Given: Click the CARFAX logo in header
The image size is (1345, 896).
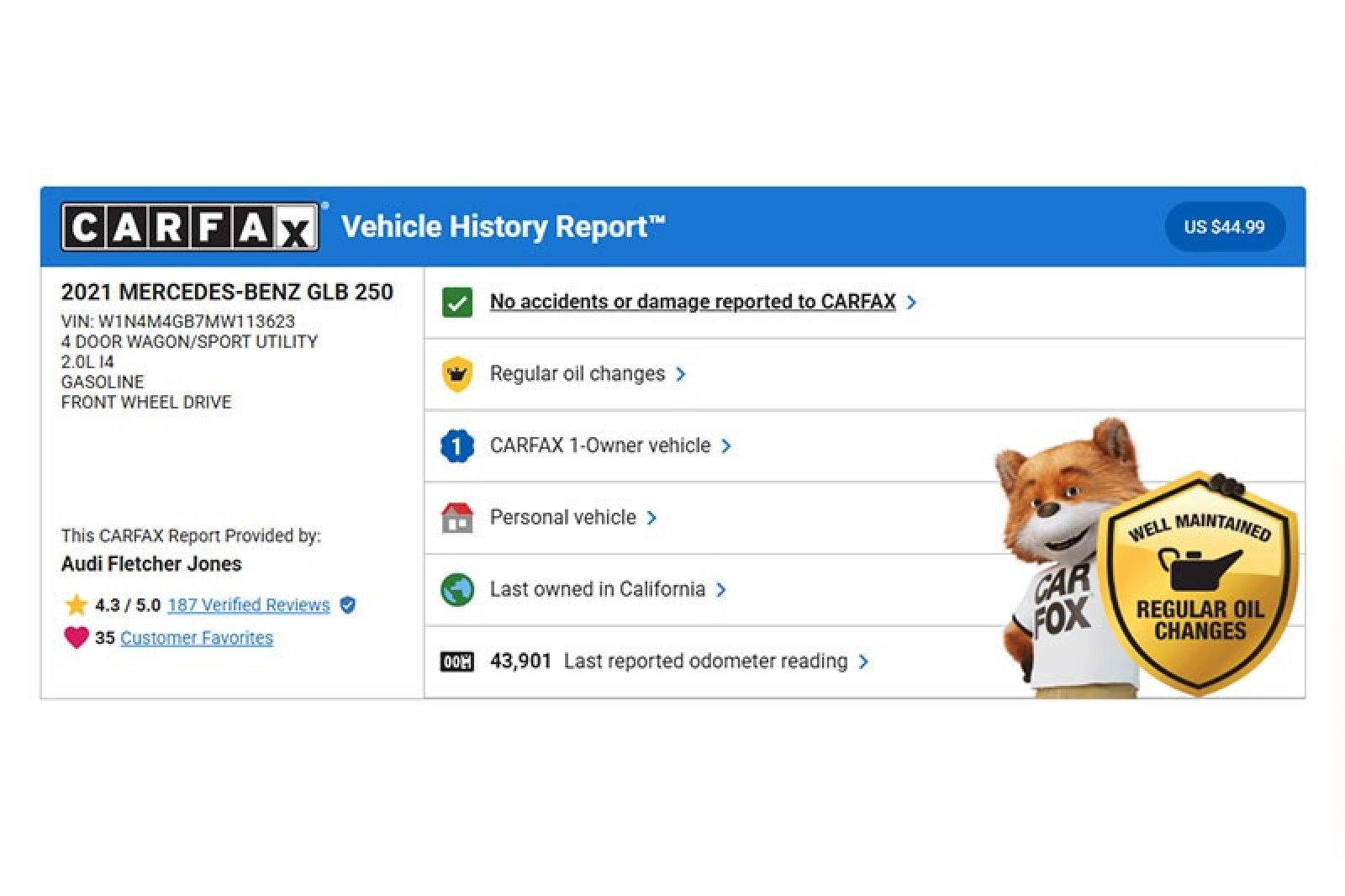Looking at the screenshot, I should point(190,227).
